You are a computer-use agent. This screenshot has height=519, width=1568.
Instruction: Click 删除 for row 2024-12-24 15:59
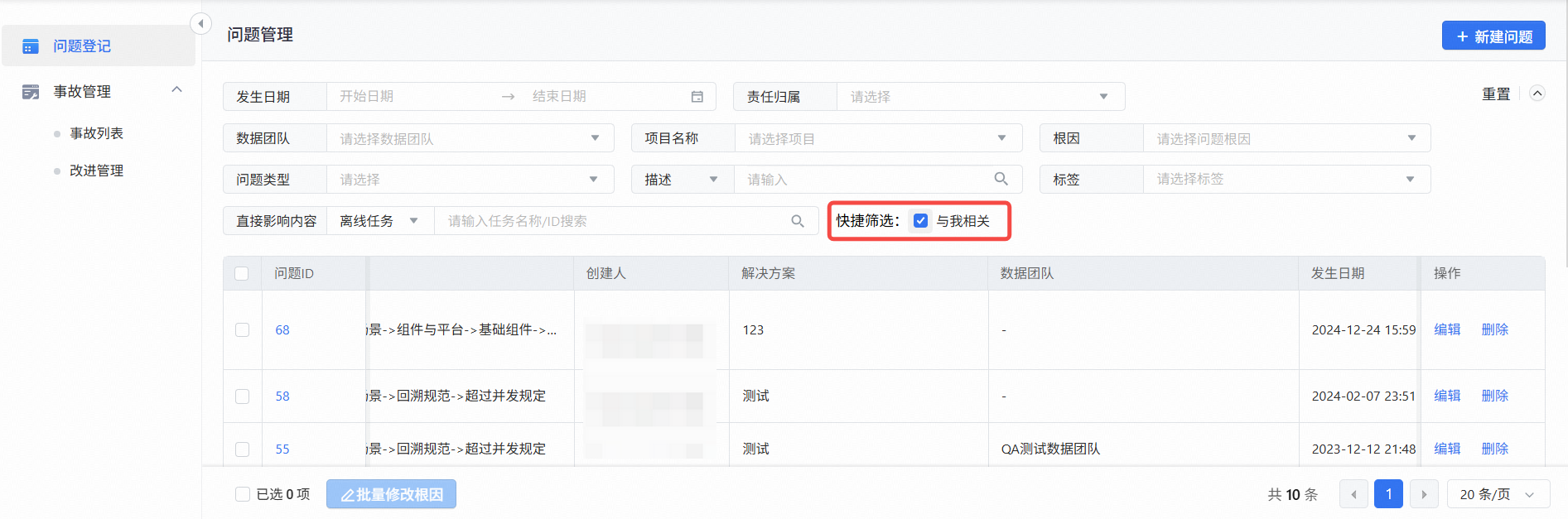tap(1494, 329)
